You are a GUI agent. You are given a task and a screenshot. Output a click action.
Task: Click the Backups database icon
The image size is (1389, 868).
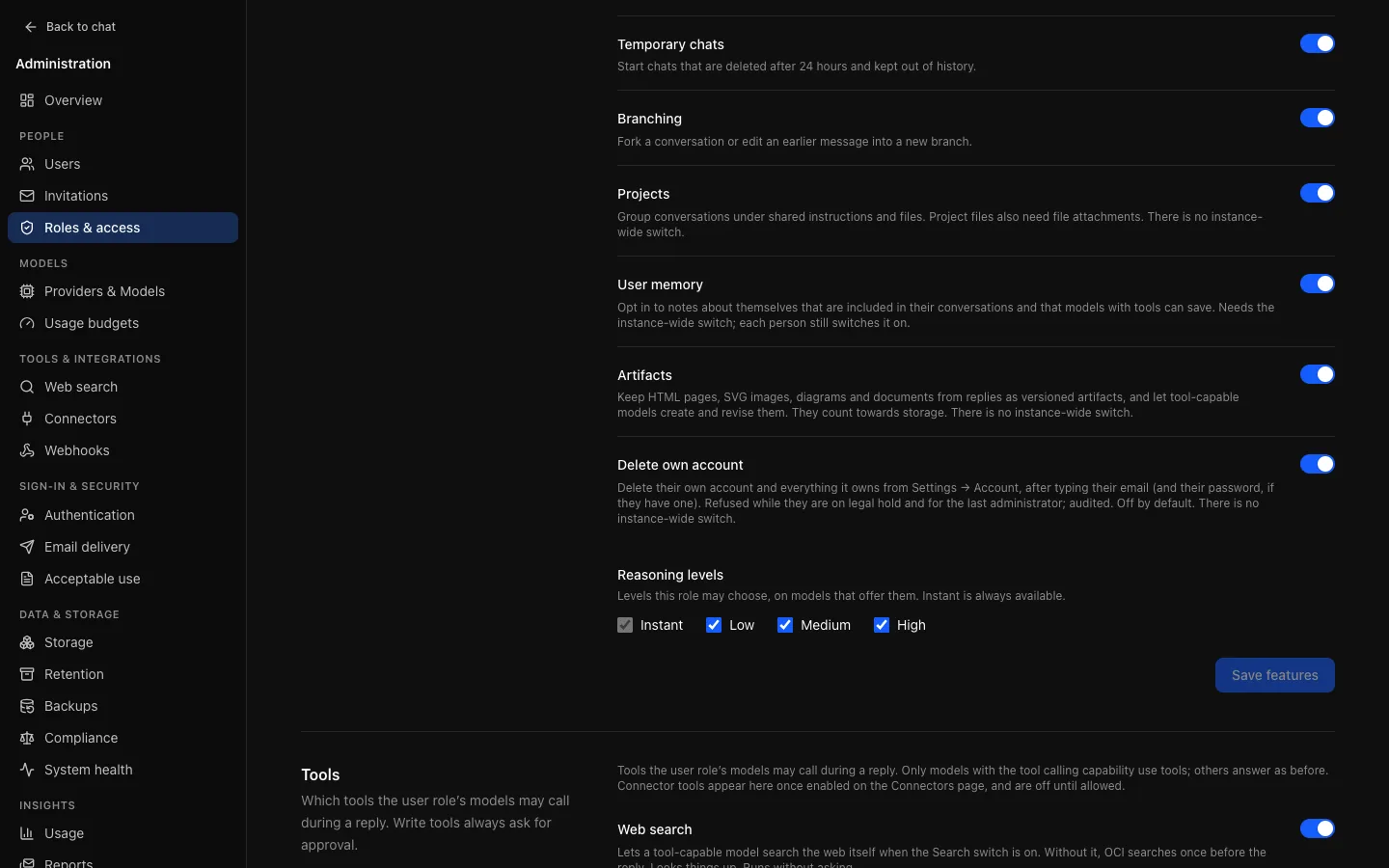[27, 706]
